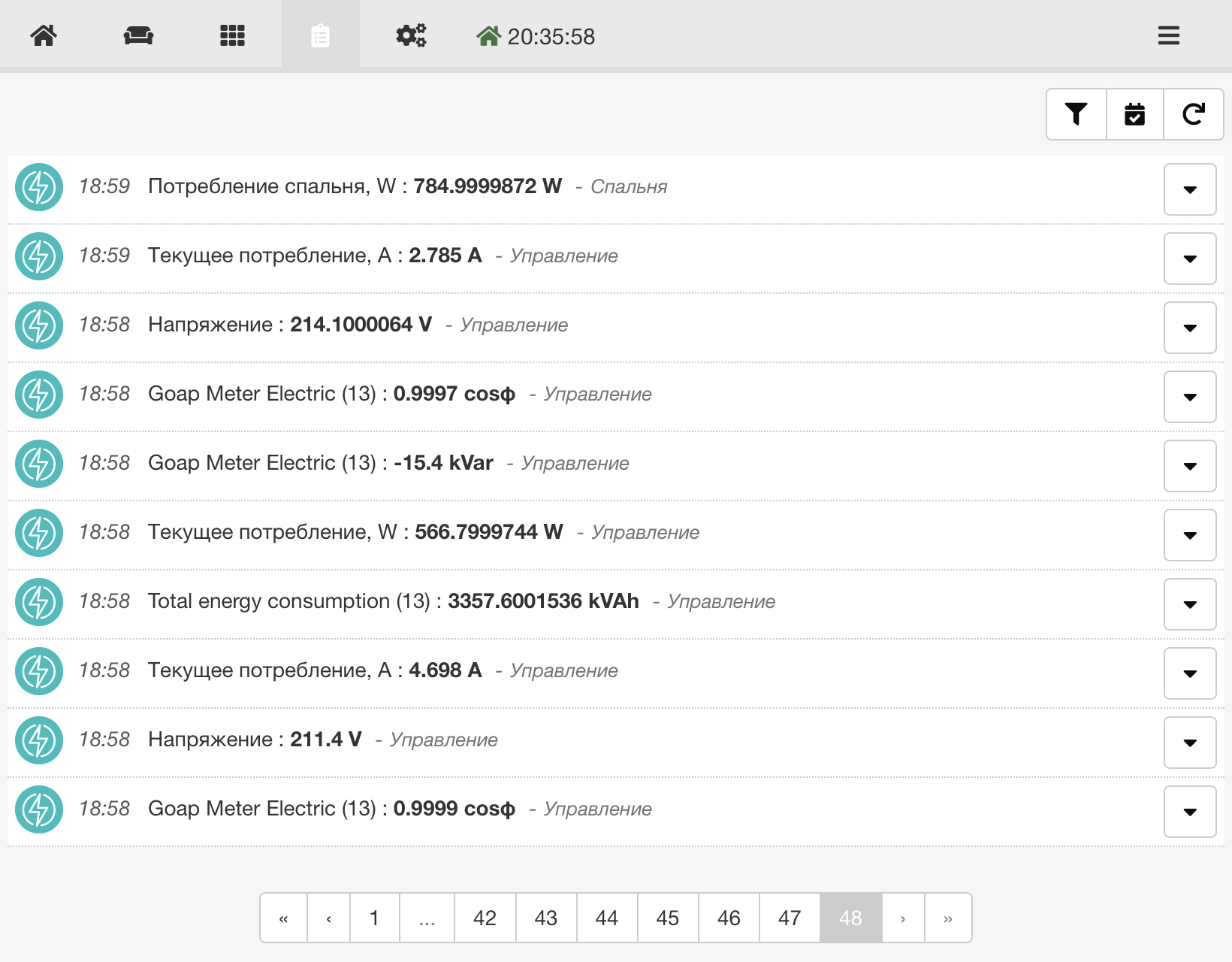1232x962 pixels.
Task: Expand the Напряжение 214.1 V entry
Action: 1189,328
